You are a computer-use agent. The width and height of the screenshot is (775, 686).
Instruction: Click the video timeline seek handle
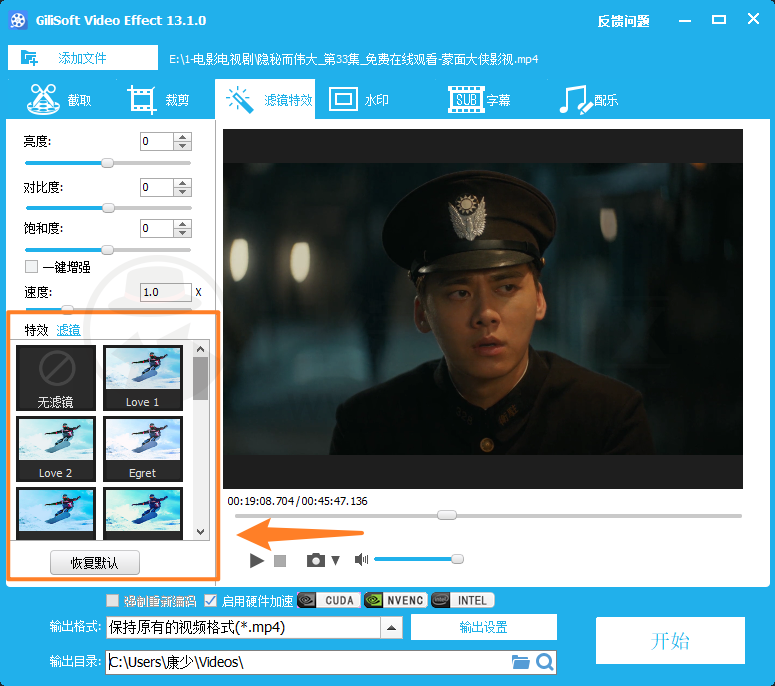[447, 515]
